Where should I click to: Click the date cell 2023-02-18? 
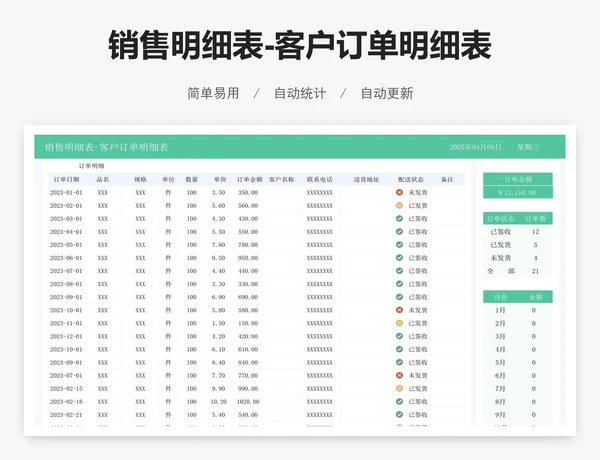pyautogui.click(x=66, y=401)
